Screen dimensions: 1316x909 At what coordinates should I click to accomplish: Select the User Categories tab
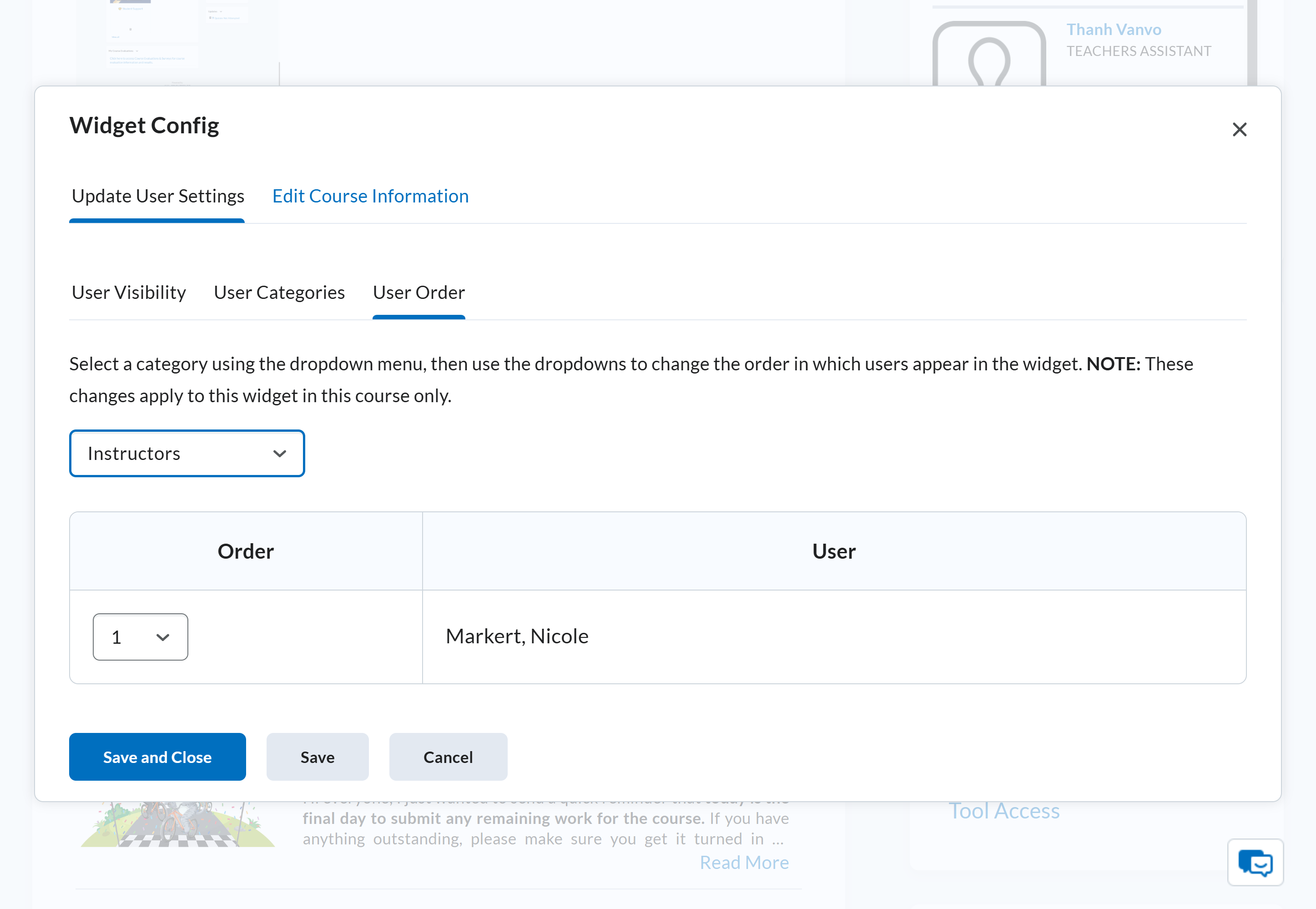279,293
